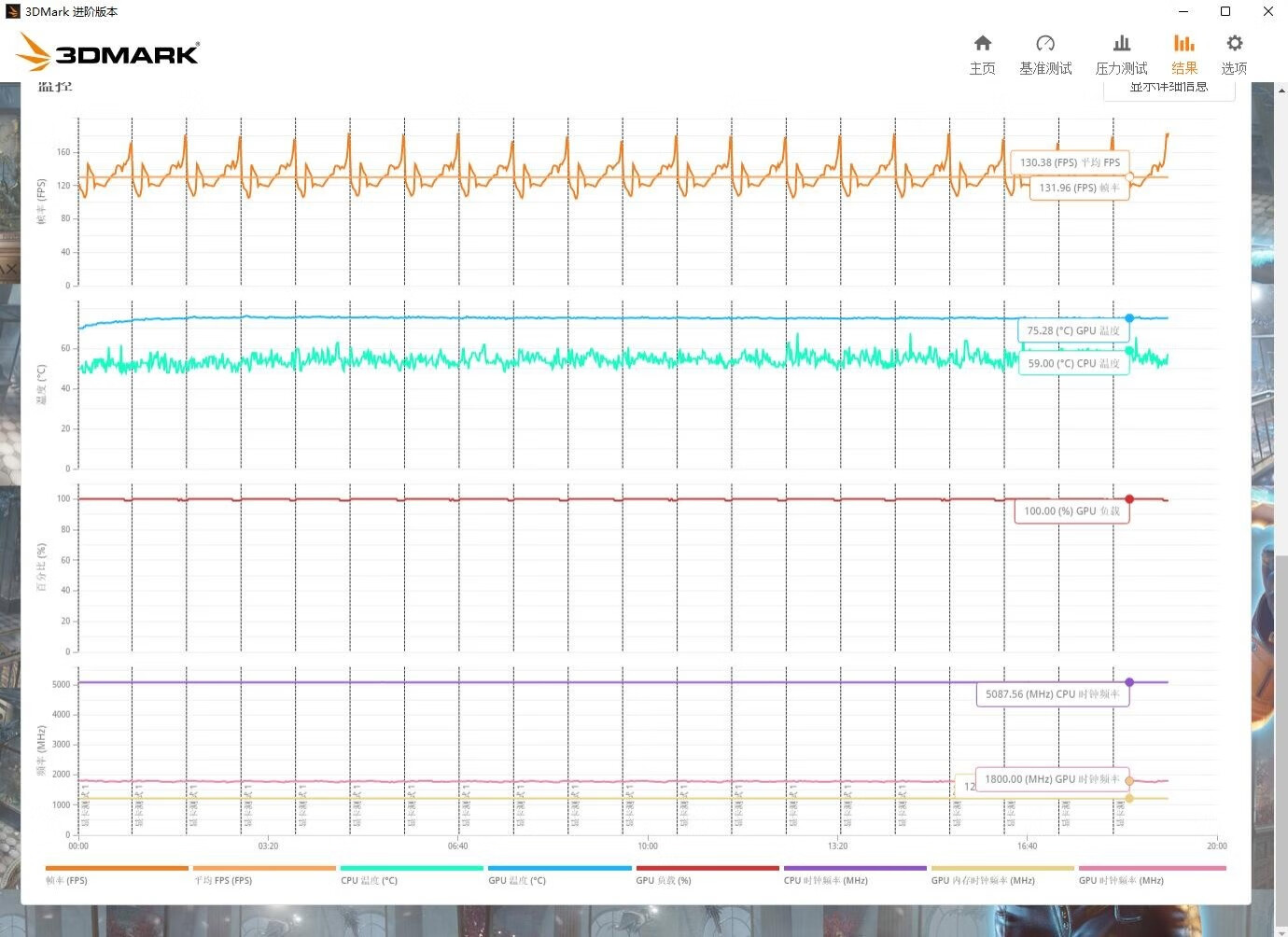The width and height of the screenshot is (1288, 937).
Task: Click the 3DMARK logo in the top-left
Action: (x=105, y=53)
